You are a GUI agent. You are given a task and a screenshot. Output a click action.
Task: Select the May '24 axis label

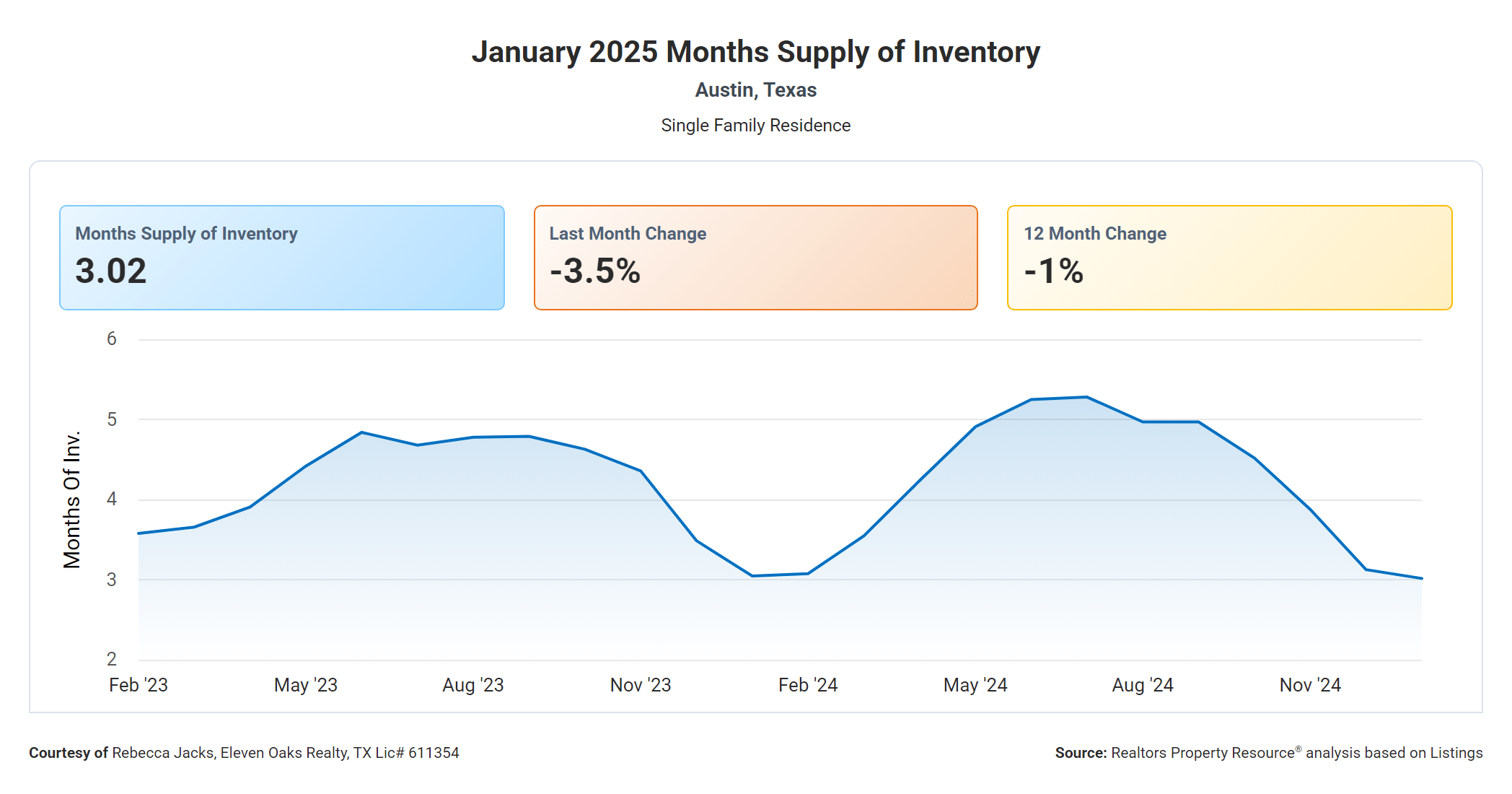[x=975, y=685]
